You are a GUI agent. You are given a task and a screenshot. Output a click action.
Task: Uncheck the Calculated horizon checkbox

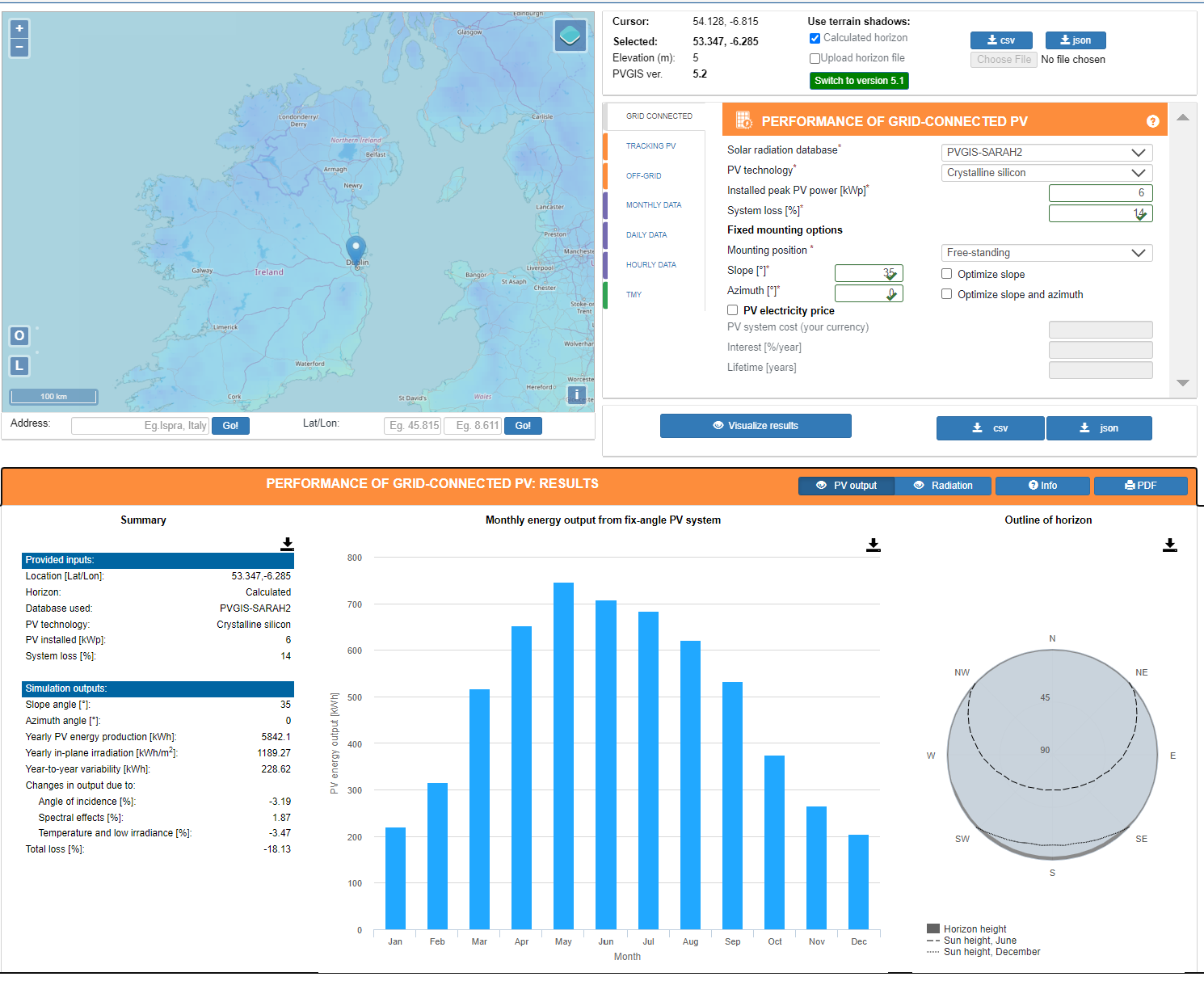pos(815,38)
